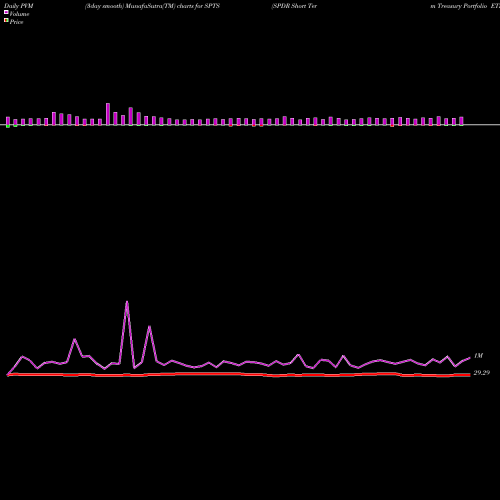Click the MunafaSutra charts for SPTS title
This screenshot has height=500, width=500.
click(x=152, y=6)
